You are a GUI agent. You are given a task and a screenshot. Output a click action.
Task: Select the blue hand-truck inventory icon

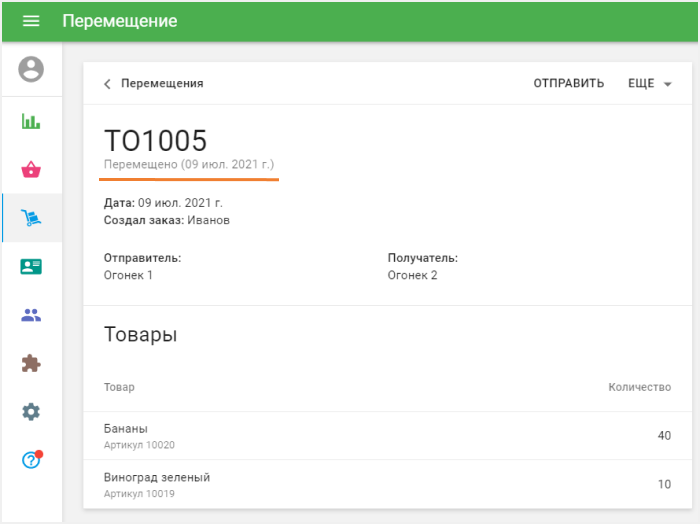pyautogui.click(x=31, y=218)
